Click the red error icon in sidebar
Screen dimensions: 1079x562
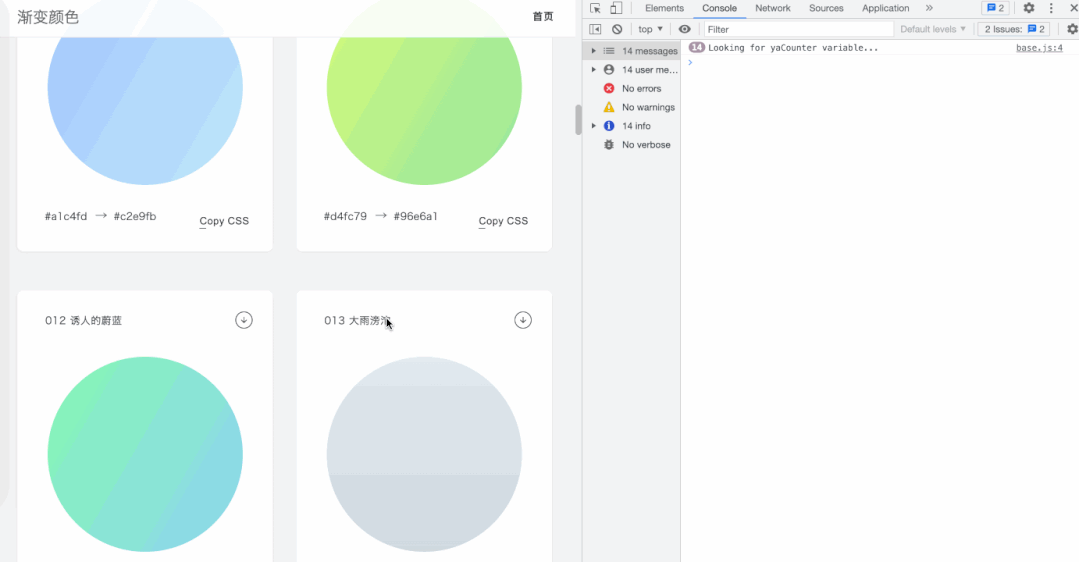tap(609, 88)
